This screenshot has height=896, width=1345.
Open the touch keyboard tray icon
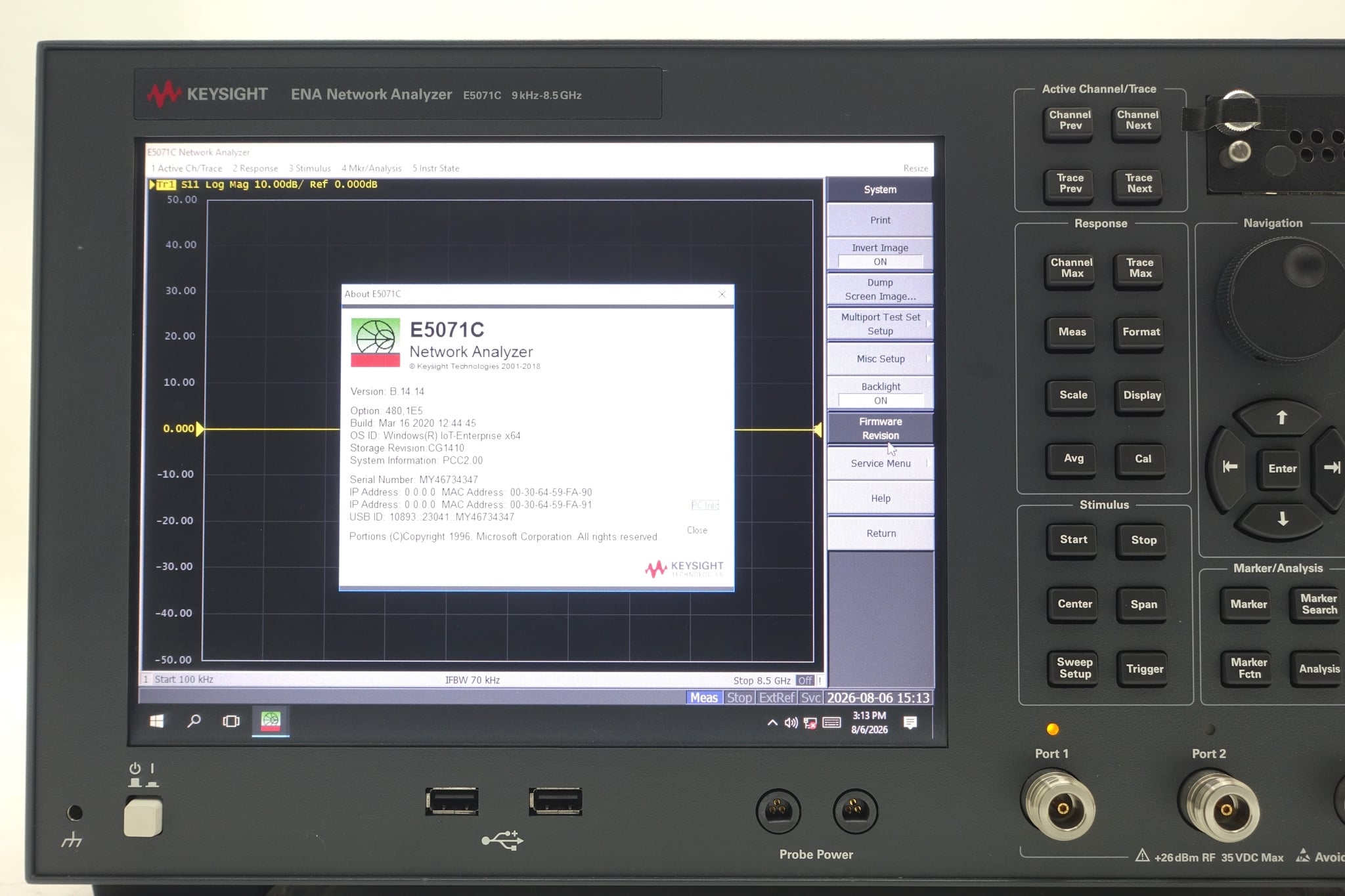831,723
